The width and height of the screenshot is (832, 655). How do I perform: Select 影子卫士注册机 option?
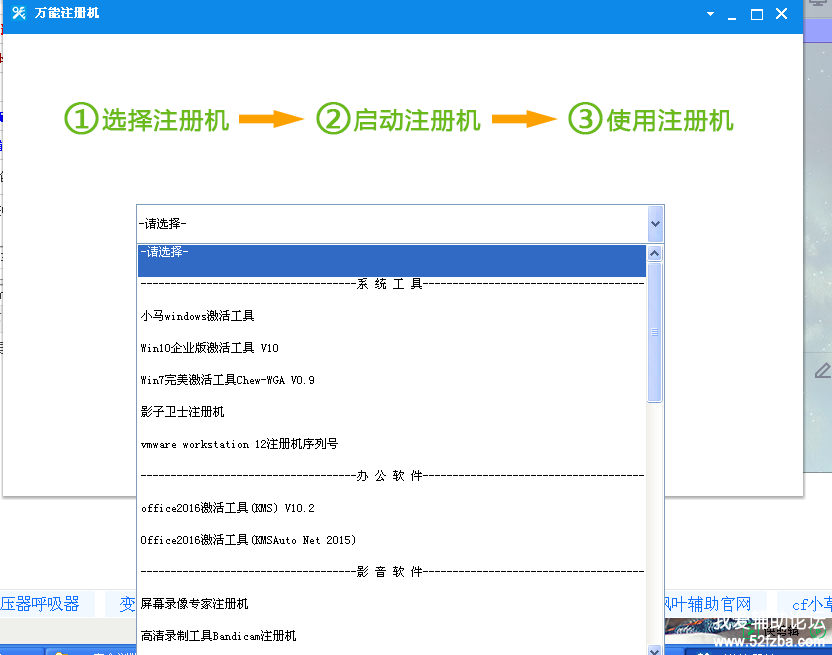click(183, 412)
